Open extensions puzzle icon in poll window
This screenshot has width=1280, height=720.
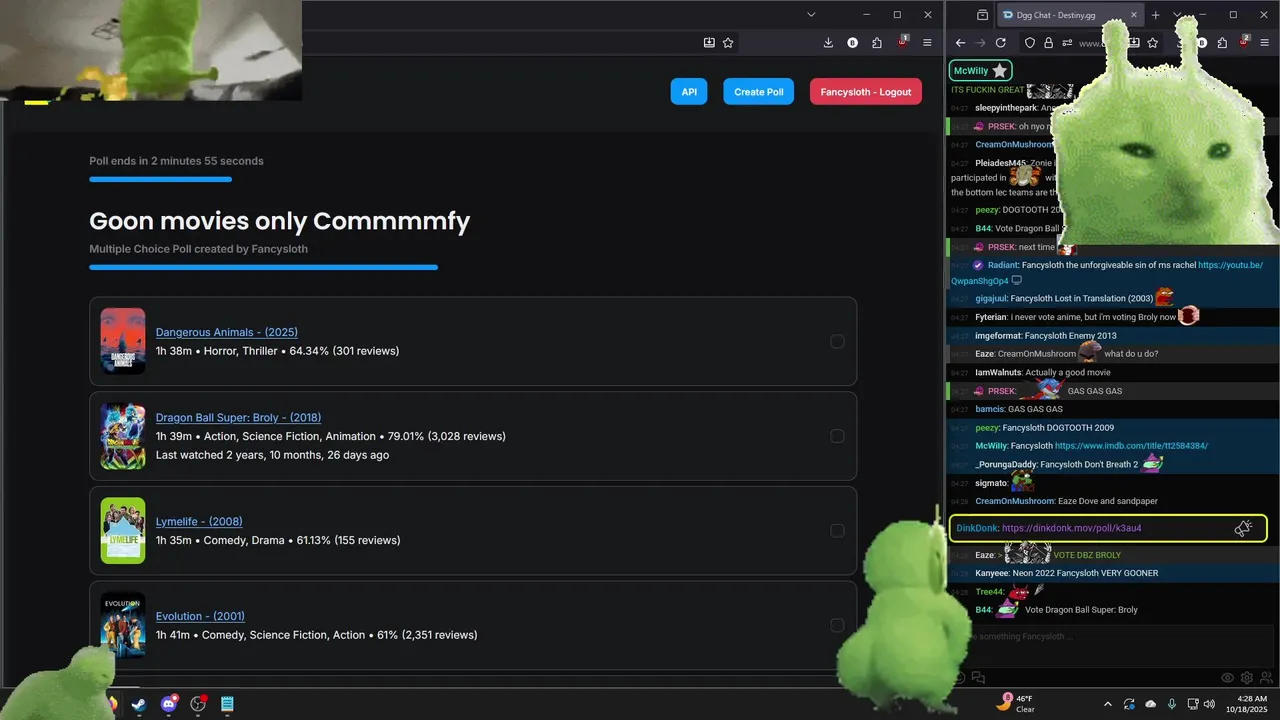click(x=877, y=43)
